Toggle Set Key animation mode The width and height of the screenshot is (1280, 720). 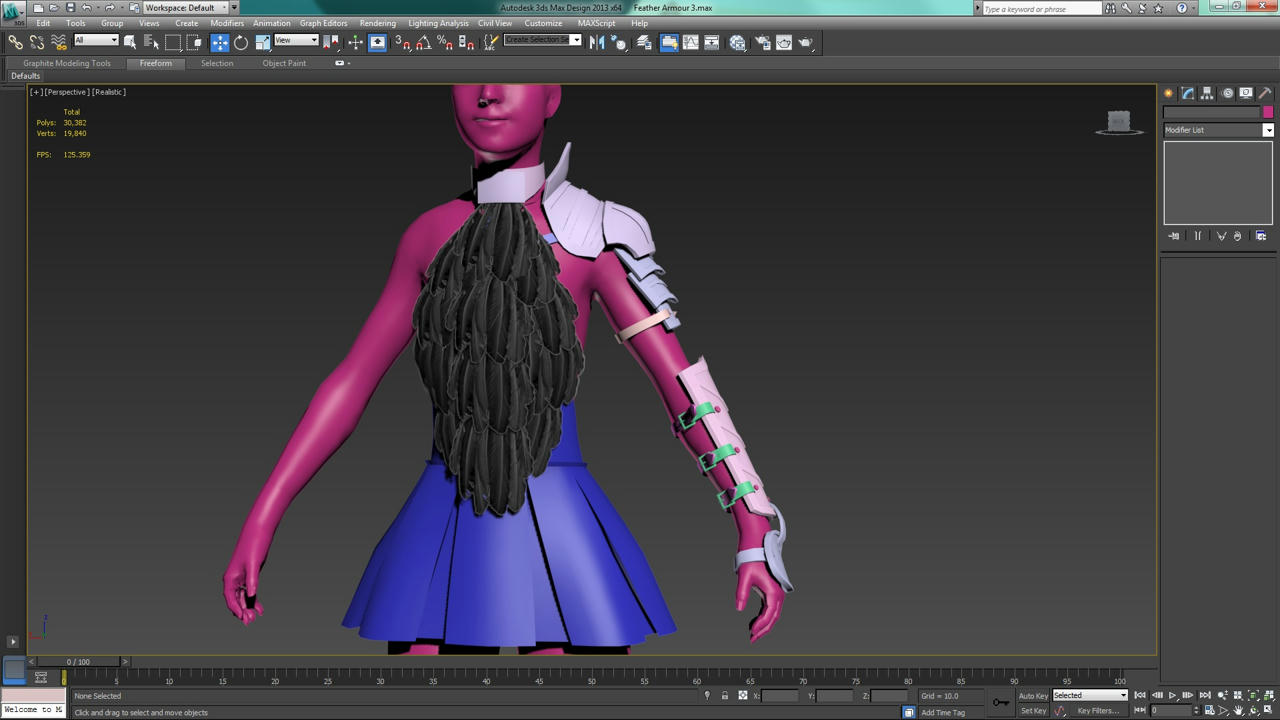[1033, 711]
